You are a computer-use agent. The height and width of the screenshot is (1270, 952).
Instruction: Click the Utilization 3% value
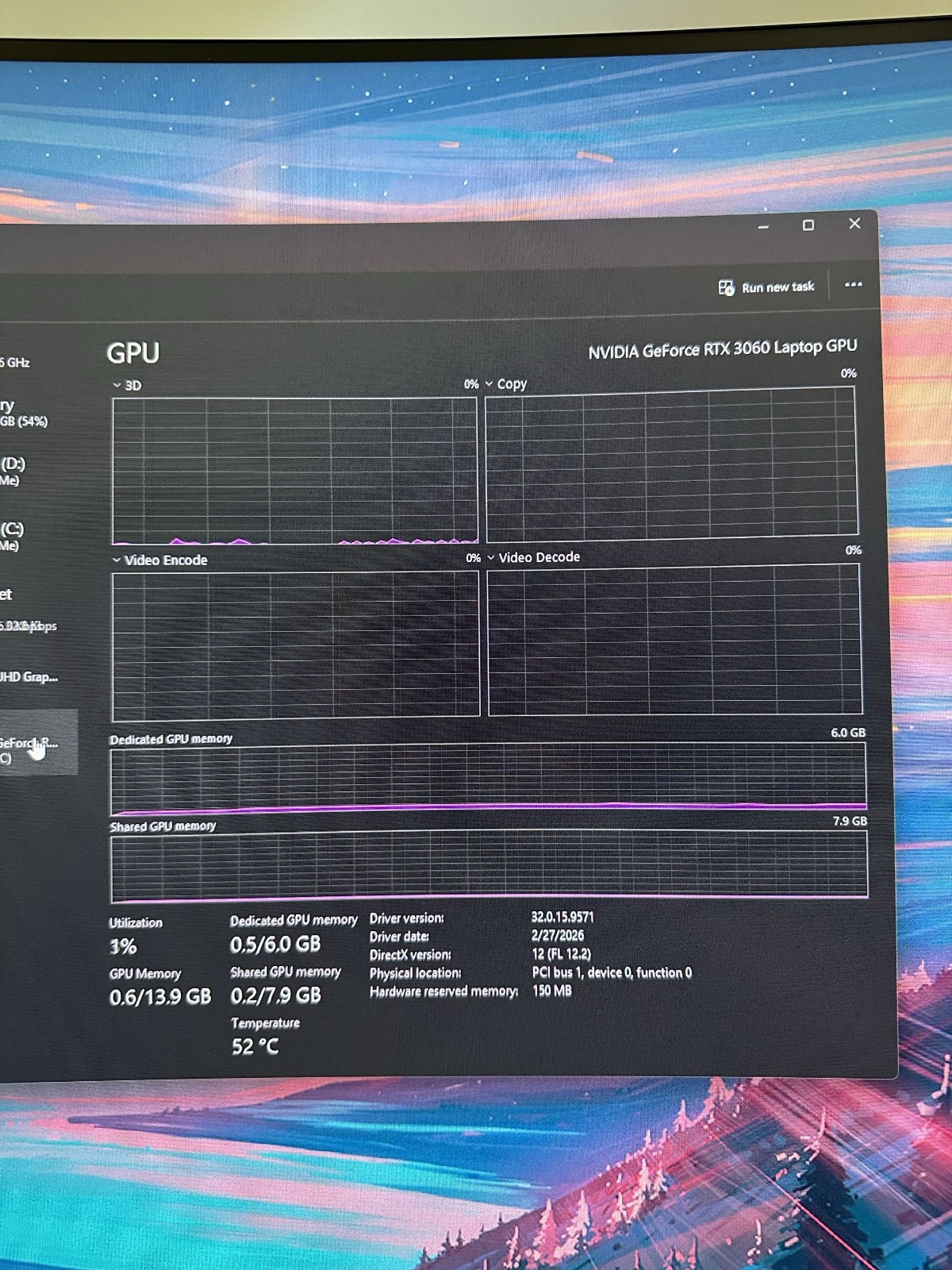(x=123, y=947)
